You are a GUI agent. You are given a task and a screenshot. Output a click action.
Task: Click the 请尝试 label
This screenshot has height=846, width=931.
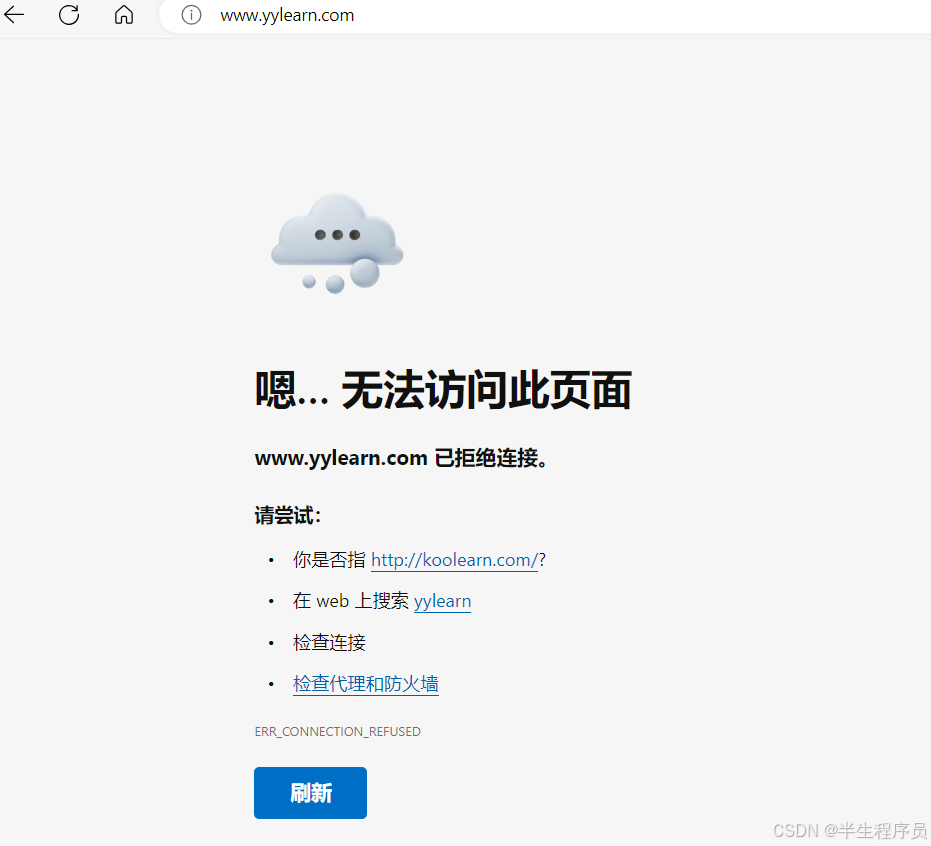pos(288,515)
